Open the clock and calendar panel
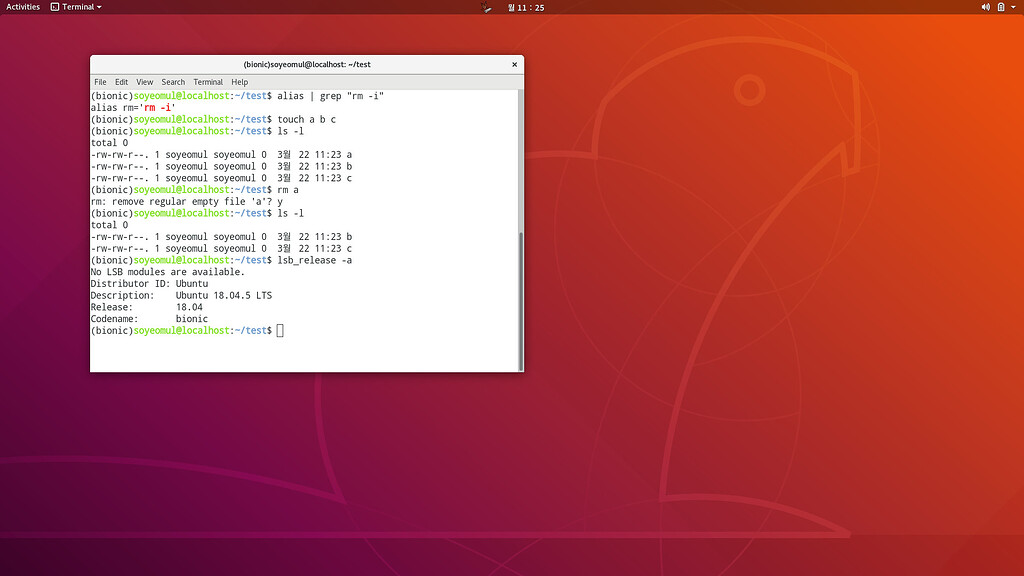The image size is (1024, 576). (x=526, y=7)
